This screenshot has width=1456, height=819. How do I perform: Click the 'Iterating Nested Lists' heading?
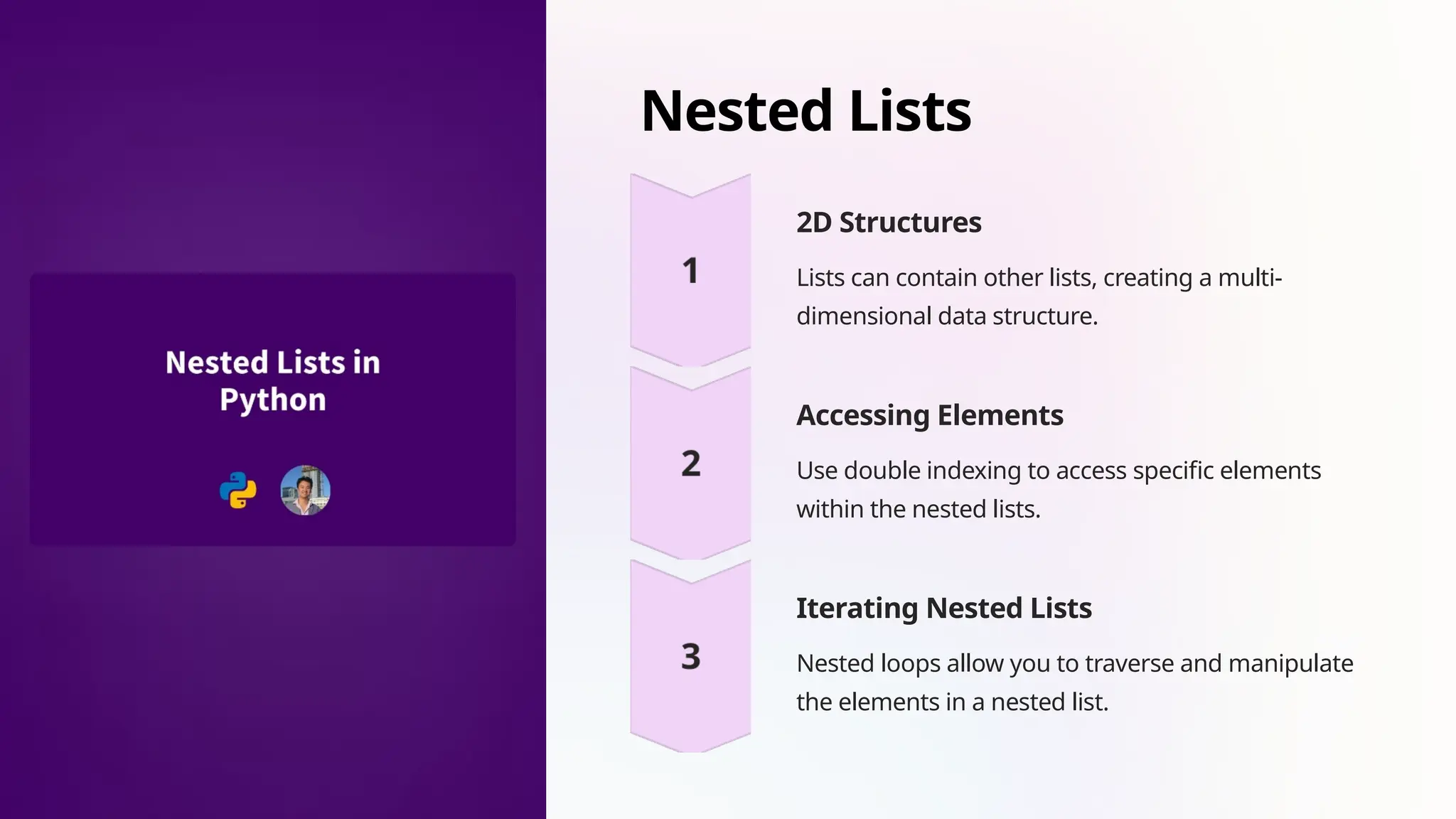[943, 609]
